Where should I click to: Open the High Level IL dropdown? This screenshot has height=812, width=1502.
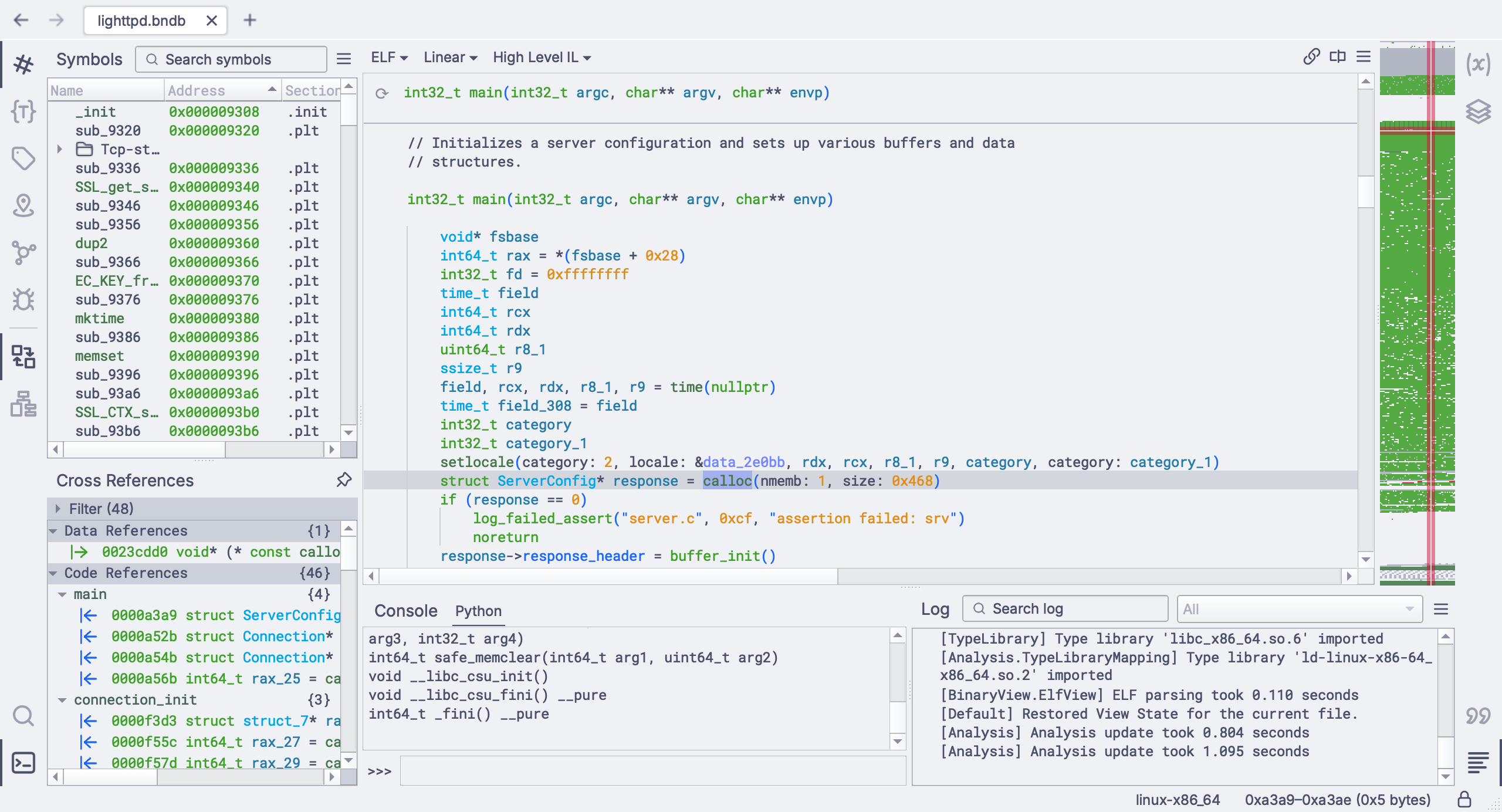(x=542, y=57)
